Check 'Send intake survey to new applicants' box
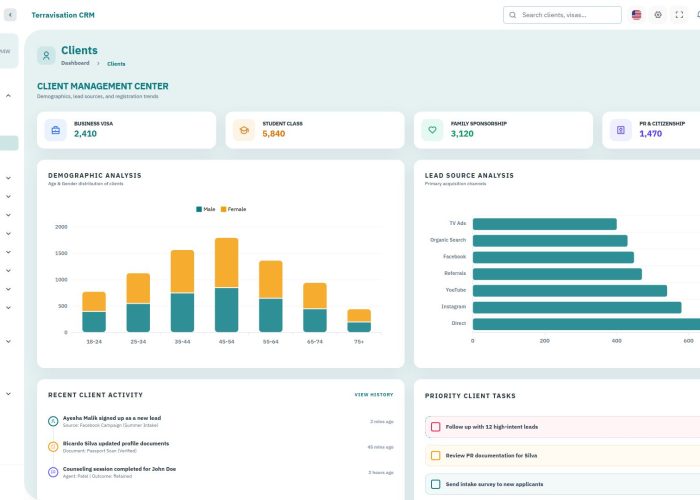The width and height of the screenshot is (700, 500). [435, 484]
